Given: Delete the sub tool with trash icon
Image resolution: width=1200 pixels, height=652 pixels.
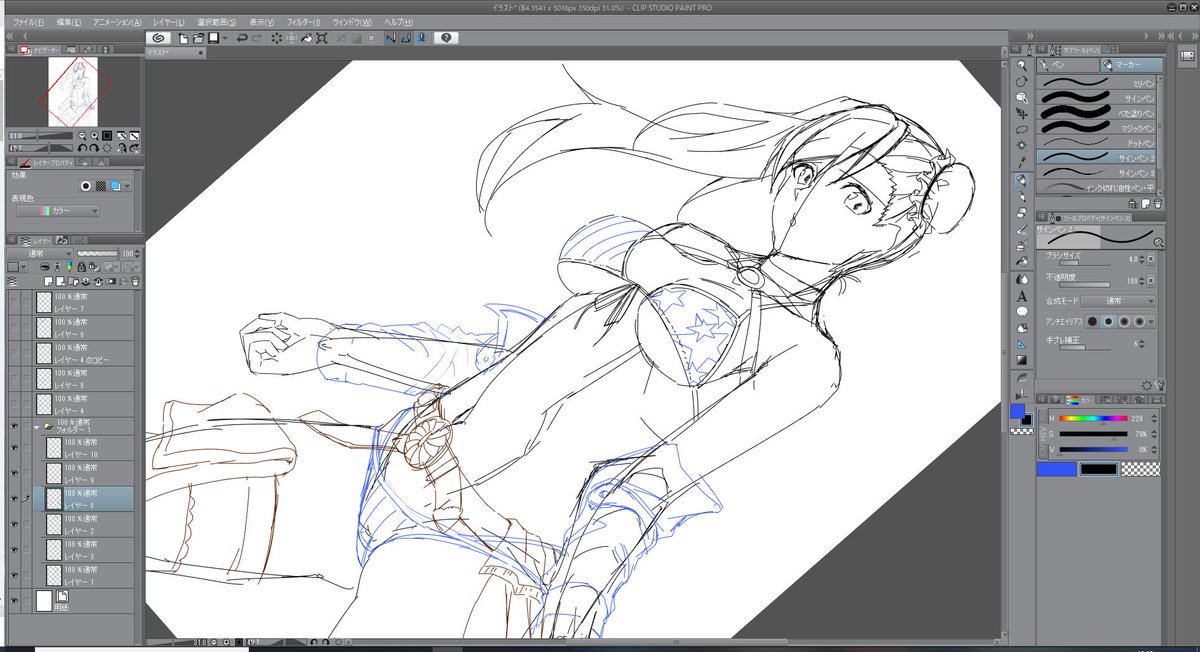Looking at the screenshot, I should (x=1158, y=202).
